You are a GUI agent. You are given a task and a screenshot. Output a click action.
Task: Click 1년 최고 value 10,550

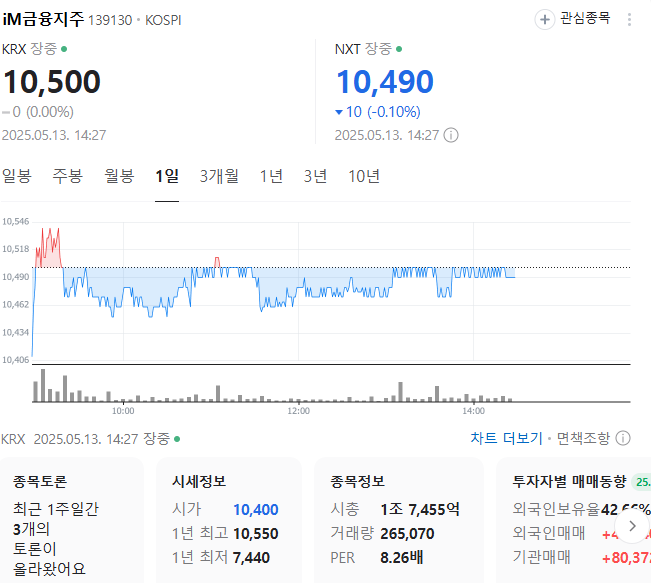pos(255,534)
